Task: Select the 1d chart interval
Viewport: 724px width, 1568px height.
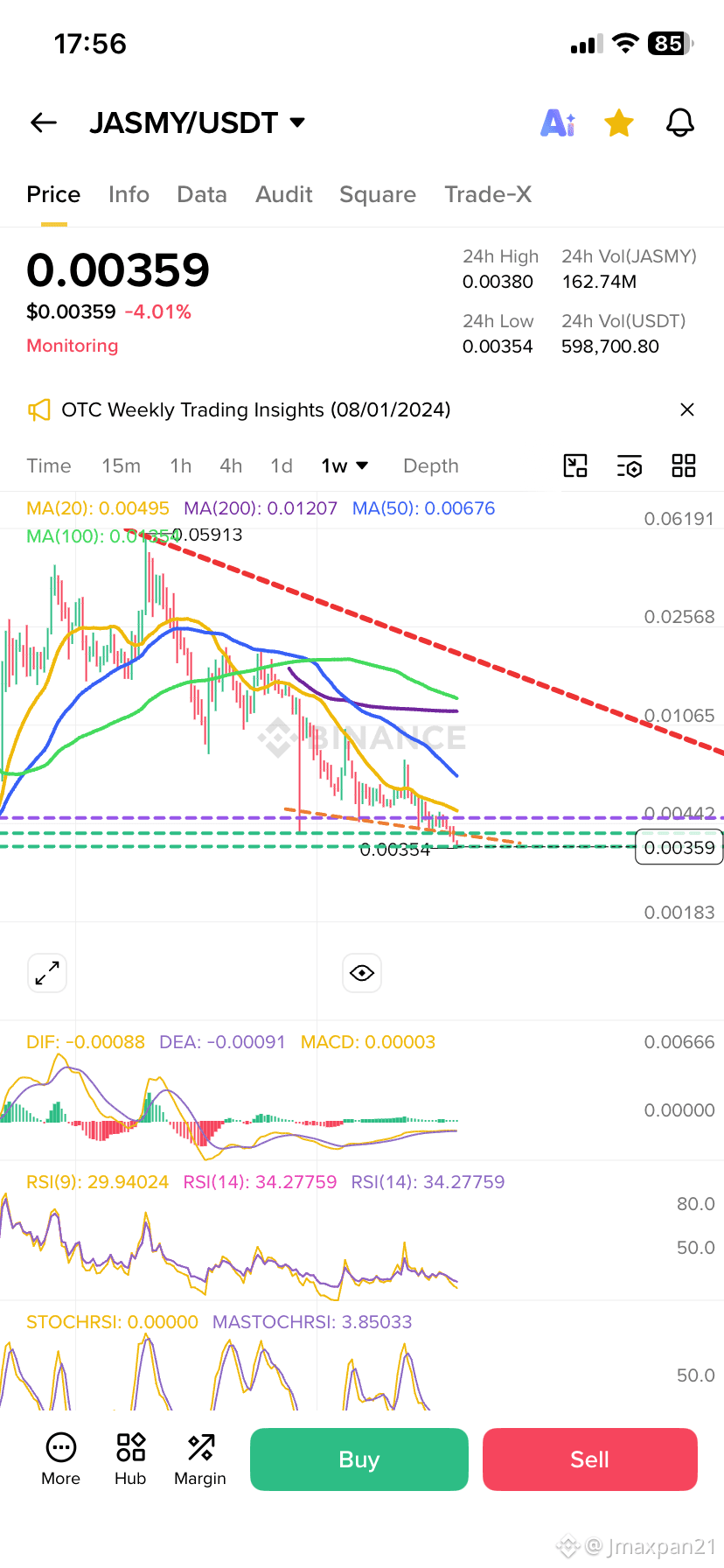Action: click(282, 465)
